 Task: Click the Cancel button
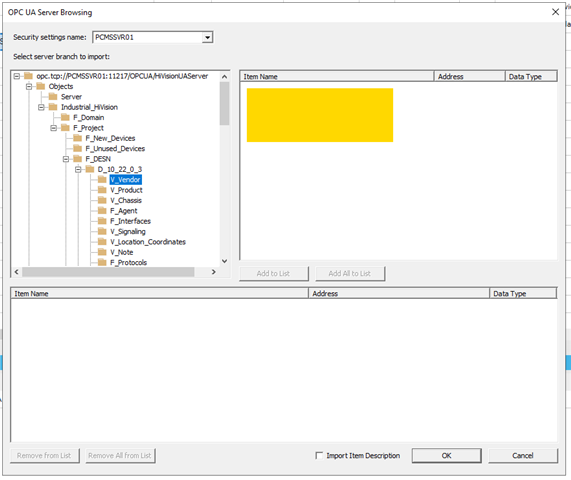click(523, 456)
